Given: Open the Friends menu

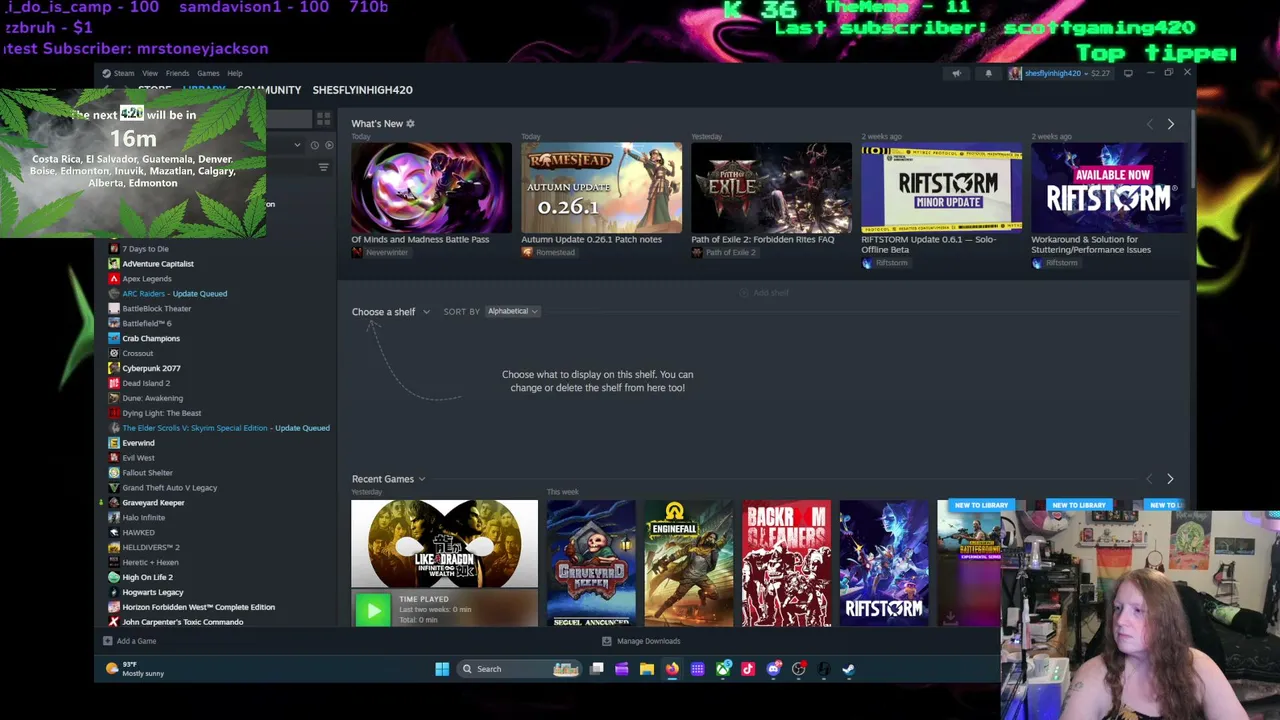Looking at the screenshot, I should tap(177, 73).
